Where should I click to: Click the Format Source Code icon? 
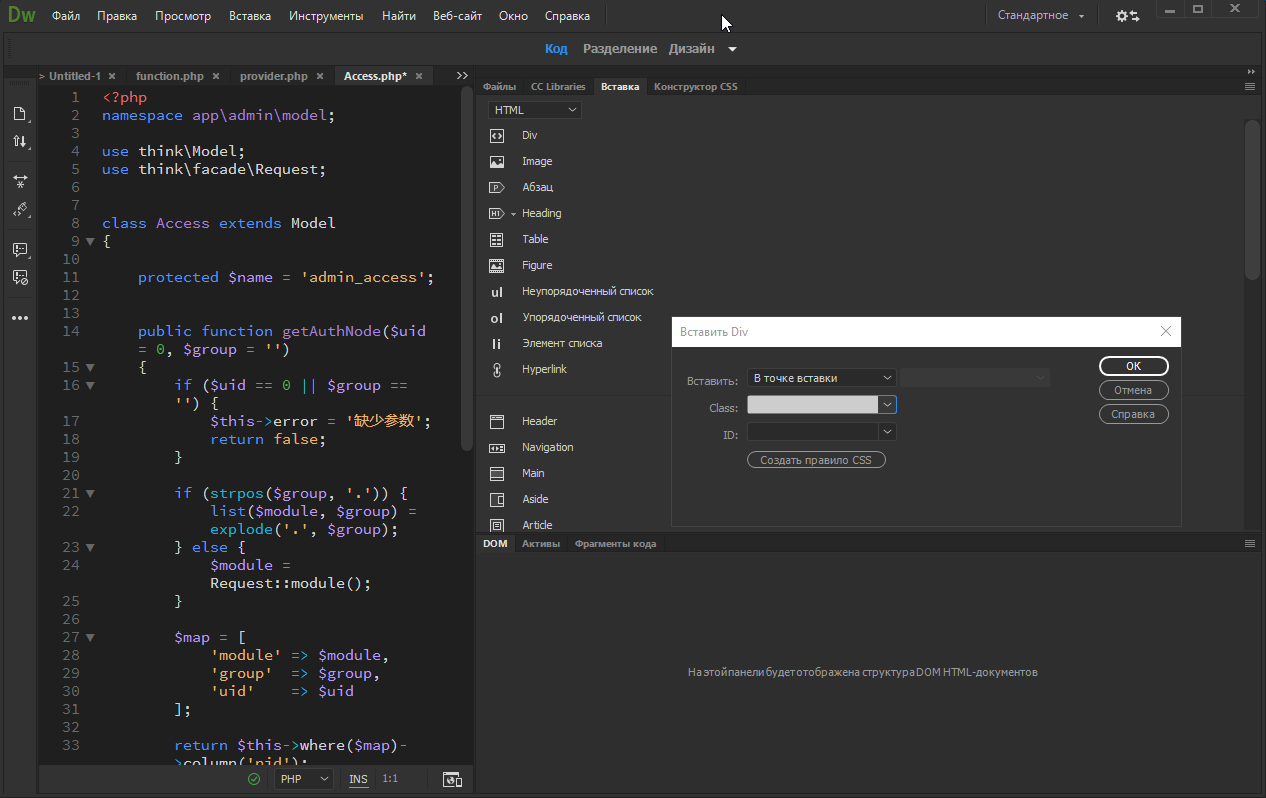coord(19,210)
